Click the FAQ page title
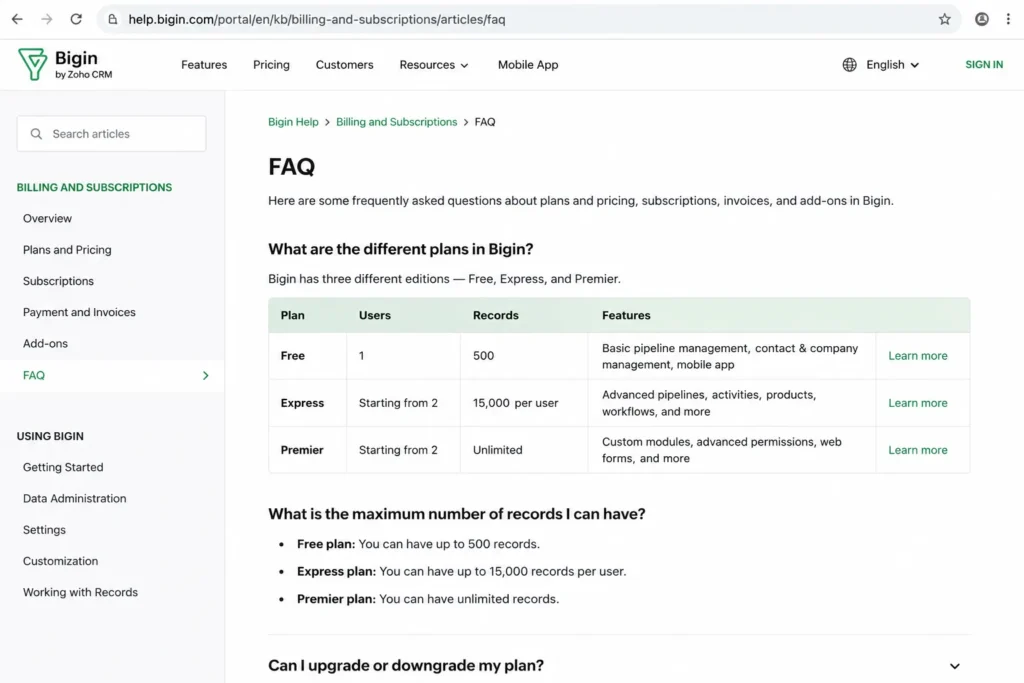The image size is (1024, 683). [x=291, y=167]
